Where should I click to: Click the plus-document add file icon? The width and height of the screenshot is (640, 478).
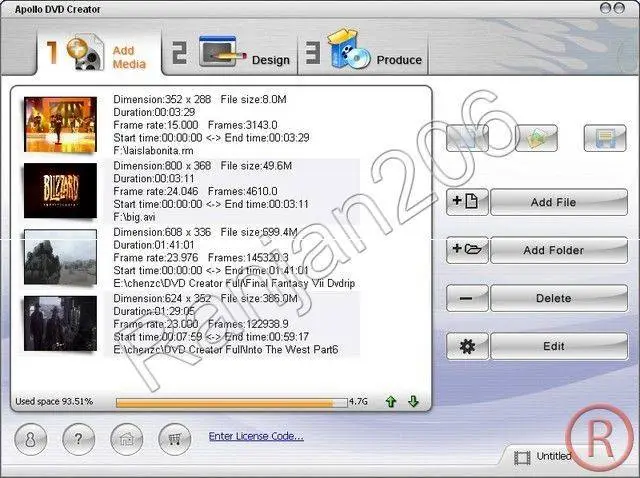click(x=467, y=202)
